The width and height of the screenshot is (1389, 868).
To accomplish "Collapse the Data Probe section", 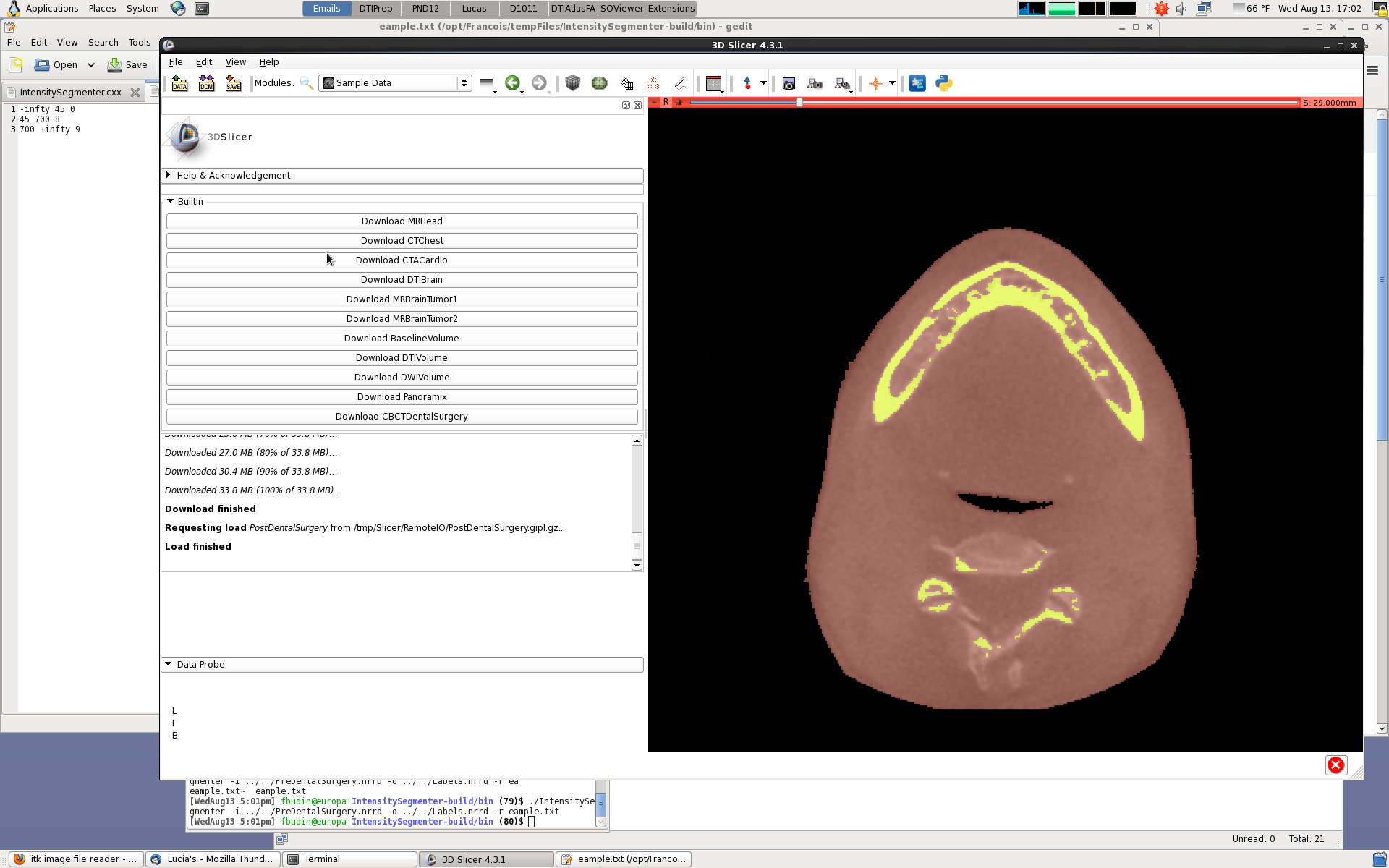I will [200, 665].
